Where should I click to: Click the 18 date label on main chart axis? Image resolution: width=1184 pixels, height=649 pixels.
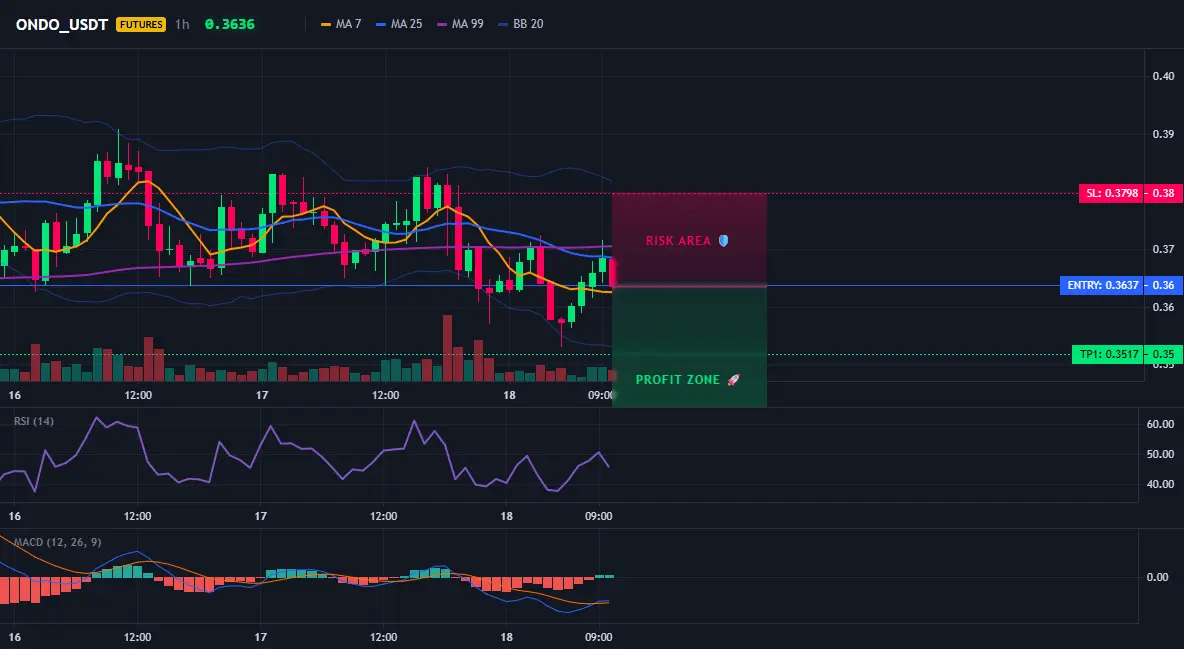click(x=509, y=395)
